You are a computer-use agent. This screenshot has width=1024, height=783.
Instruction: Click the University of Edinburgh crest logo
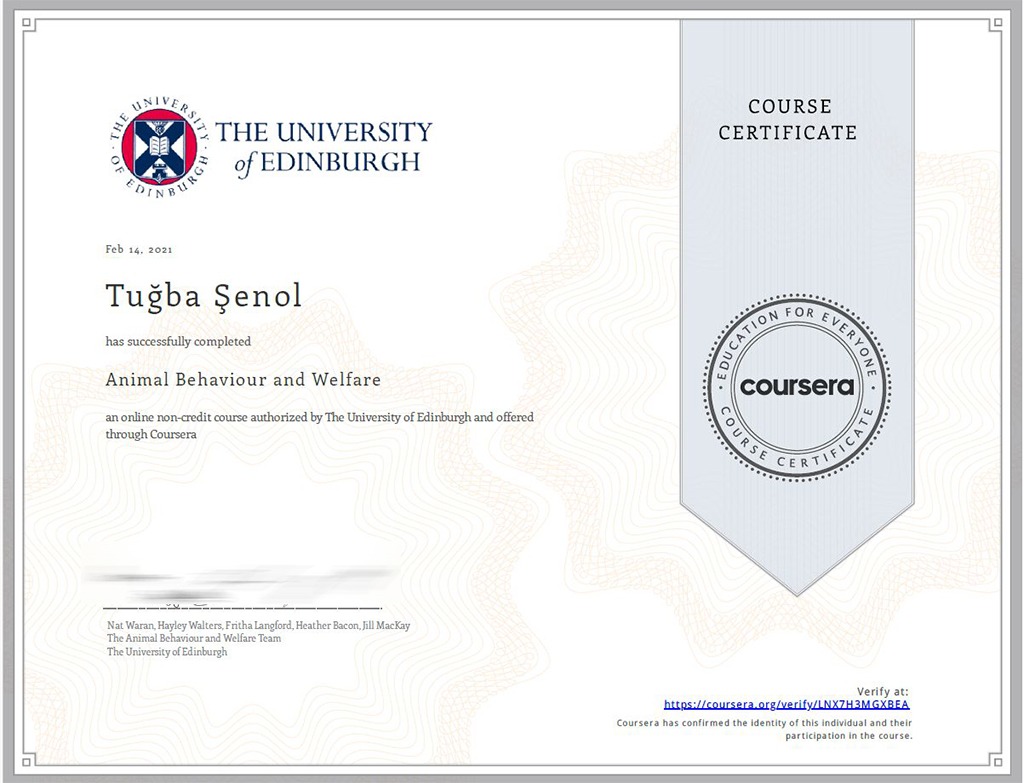pos(158,147)
